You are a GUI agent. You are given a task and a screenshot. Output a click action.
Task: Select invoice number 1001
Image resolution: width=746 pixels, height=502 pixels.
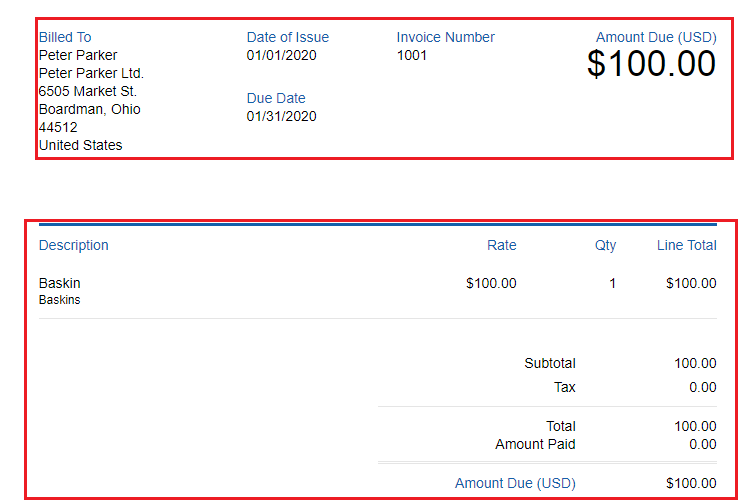(x=412, y=55)
